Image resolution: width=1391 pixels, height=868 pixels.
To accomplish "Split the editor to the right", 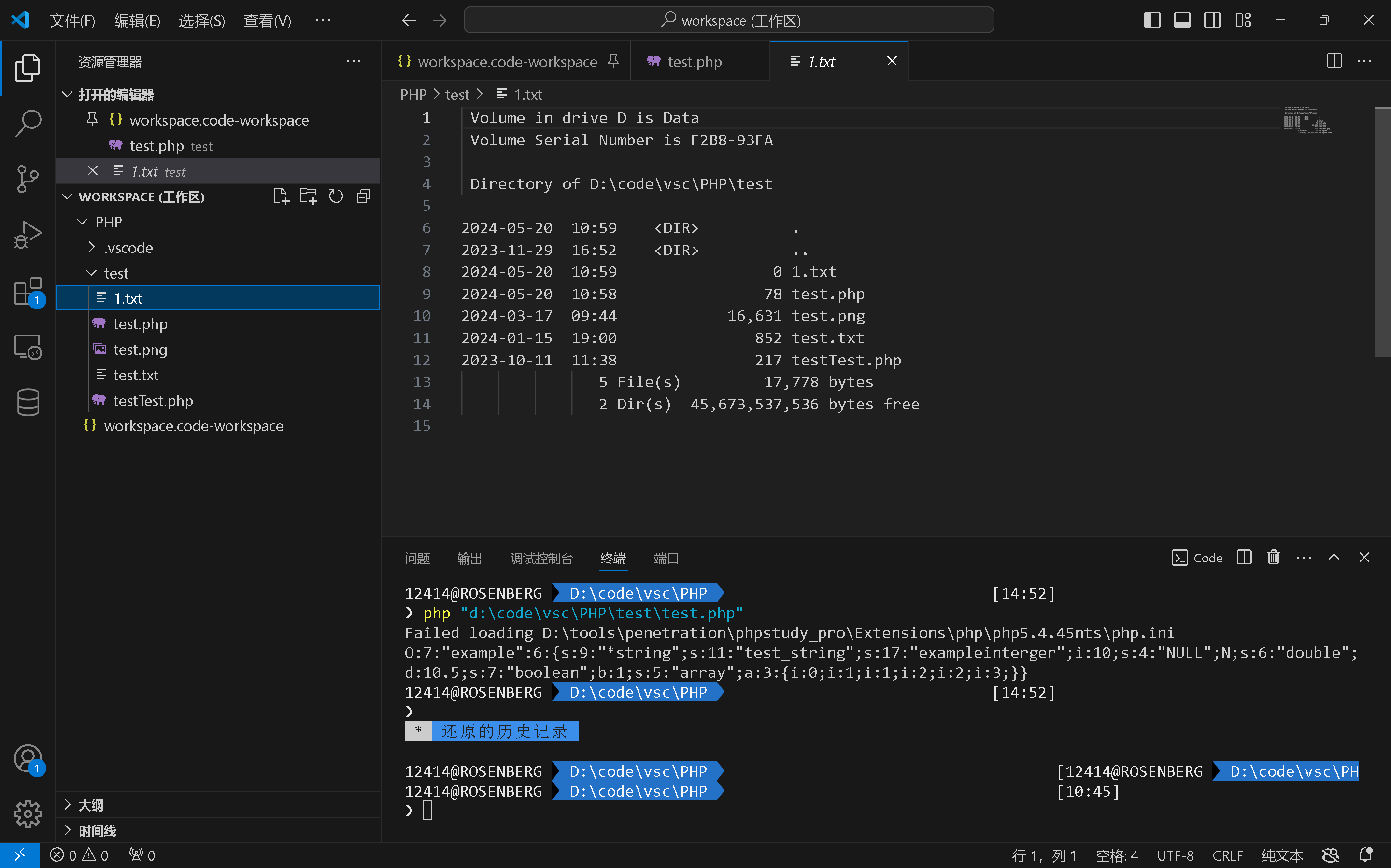I will pyautogui.click(x=1334, y=61).
